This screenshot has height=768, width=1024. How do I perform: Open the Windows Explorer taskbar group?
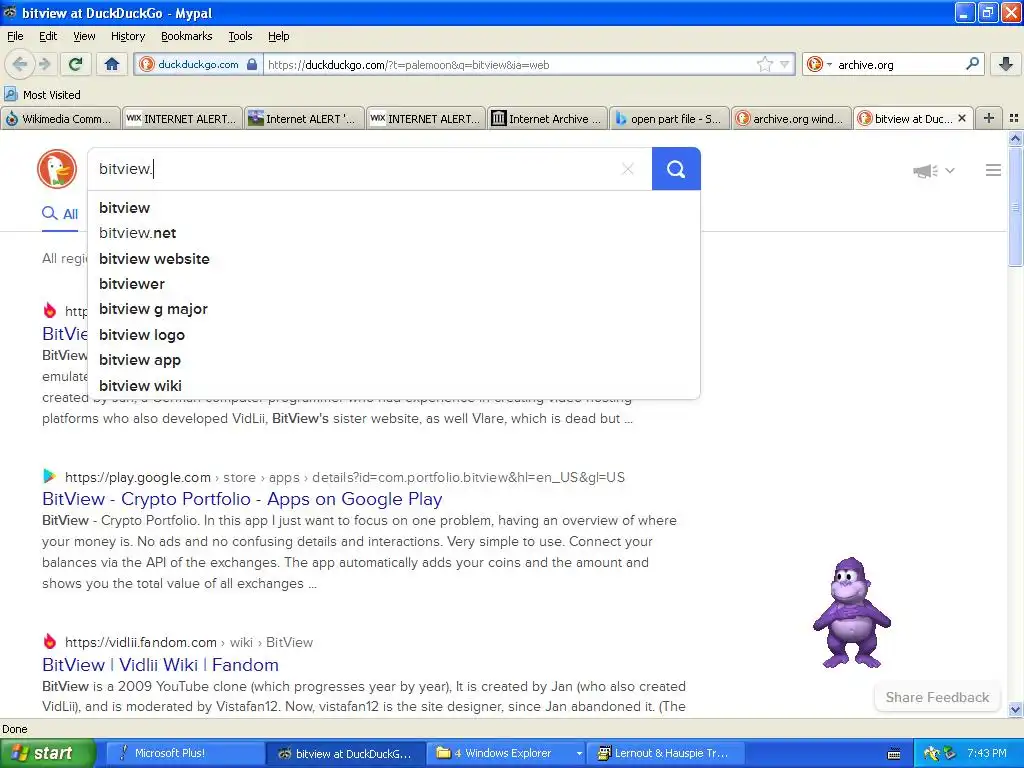[506, 753]
